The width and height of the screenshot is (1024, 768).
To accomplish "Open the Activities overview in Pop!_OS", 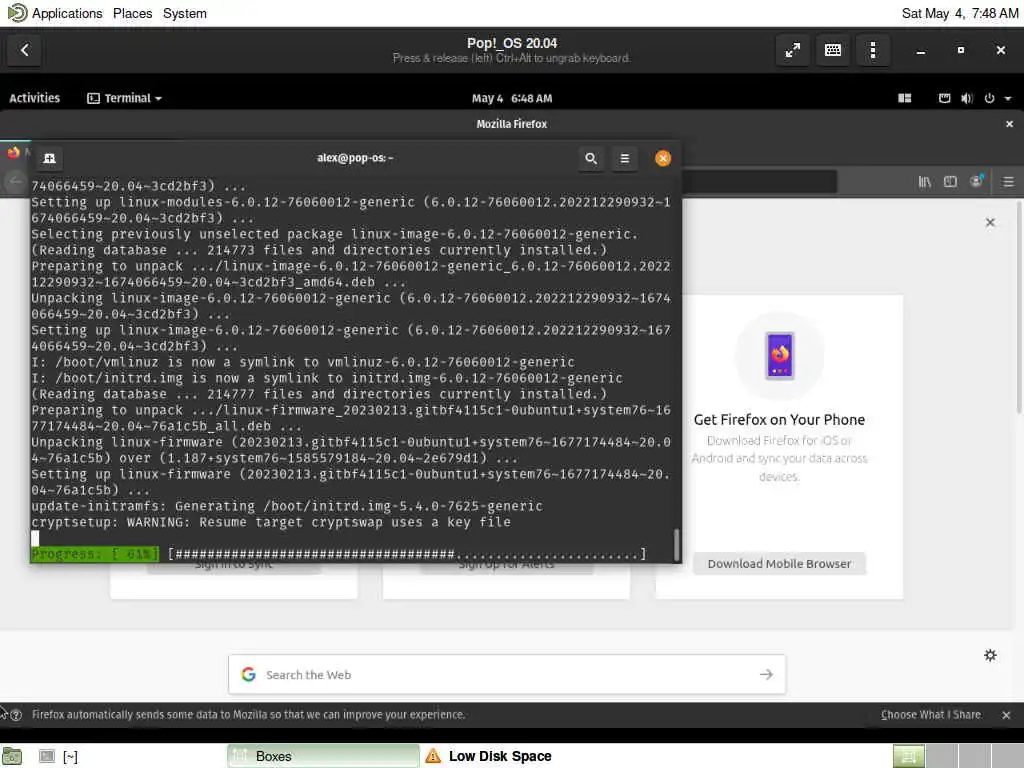I will pyautogui.click(x=35, y=98).
